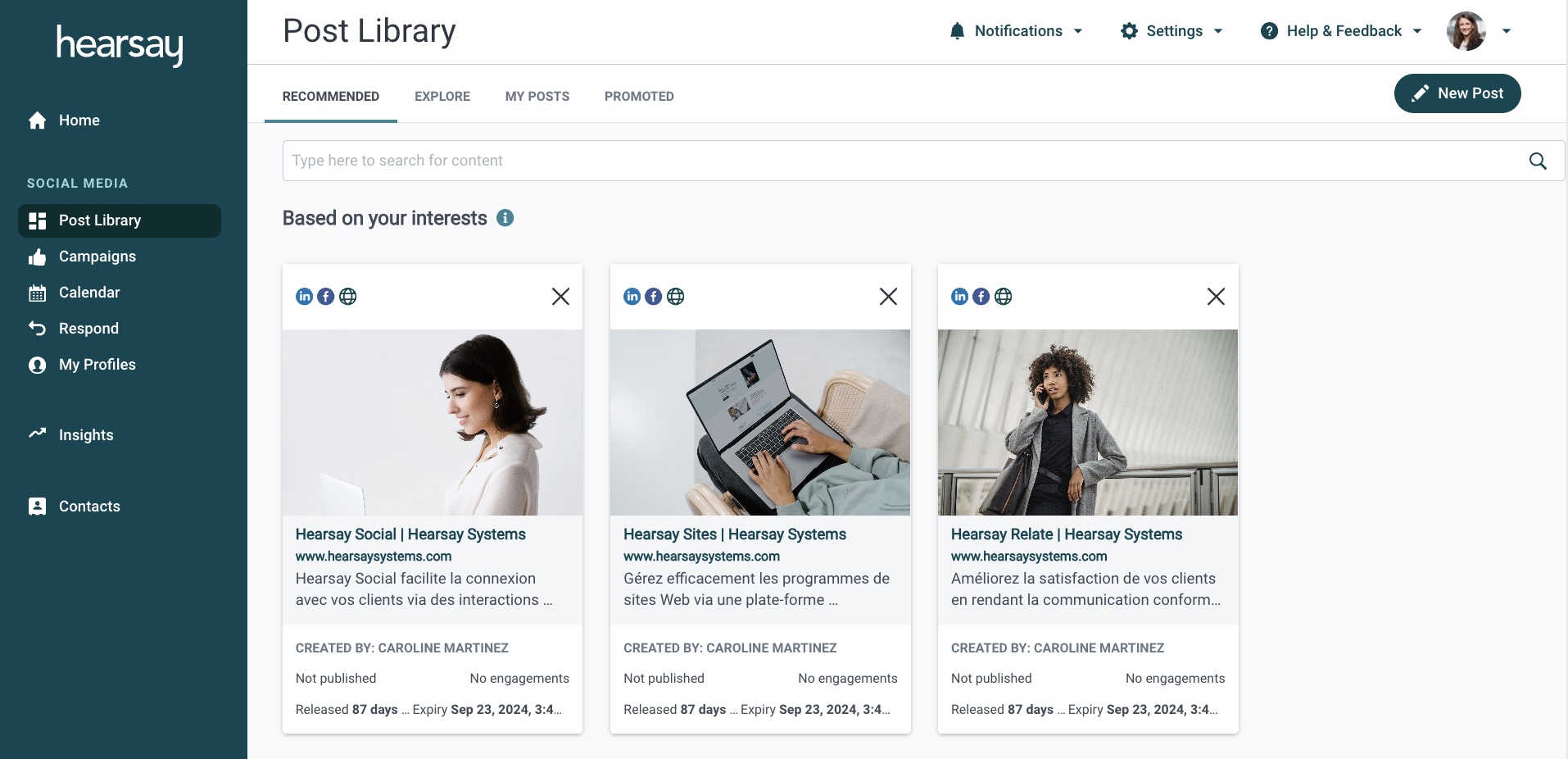Viewport: 1568px width, 759px height.
Task: Click URL under Hearsay Social title
Action: pos(374,557)
